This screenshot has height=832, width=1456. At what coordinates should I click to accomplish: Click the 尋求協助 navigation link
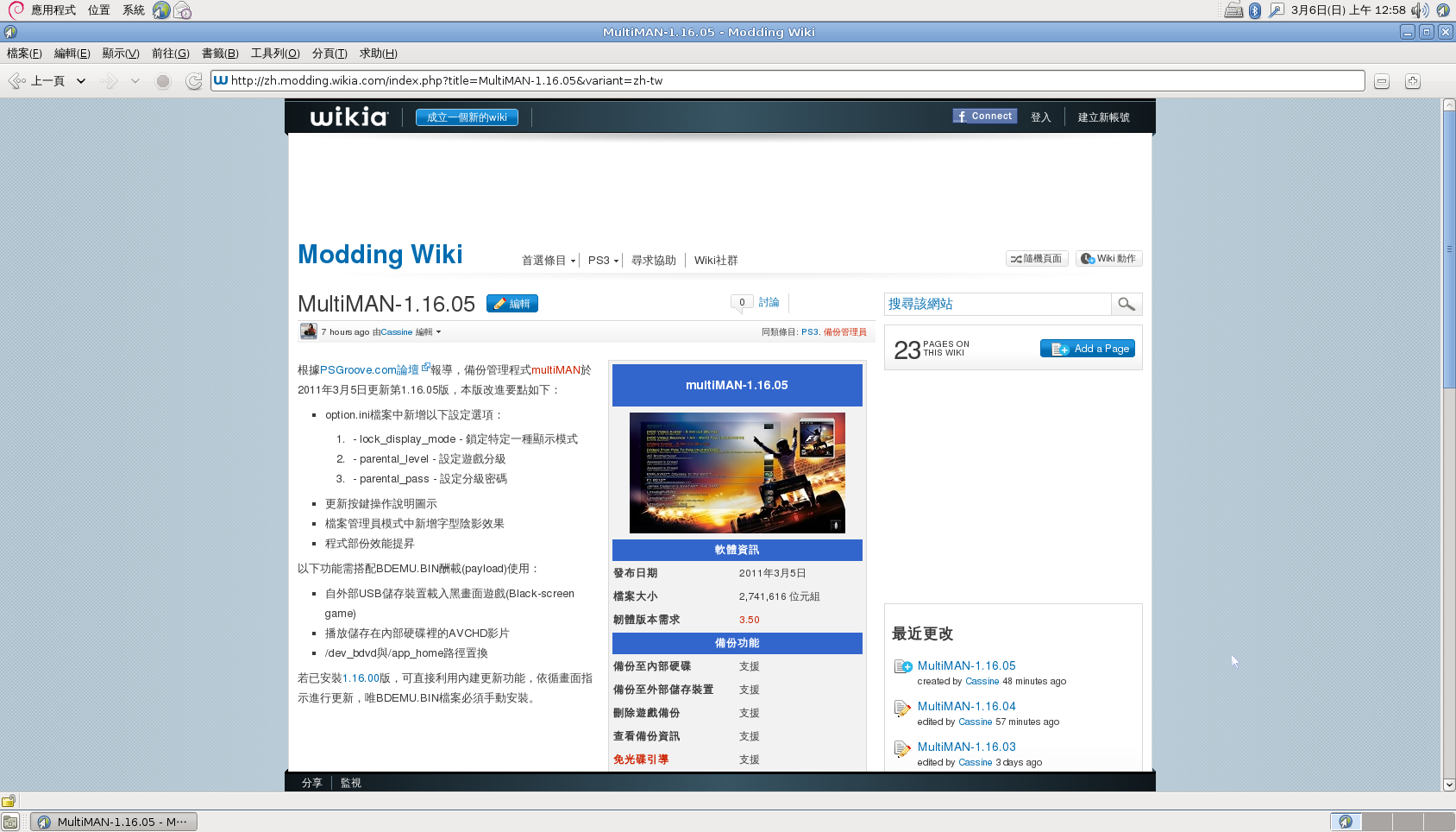tap(654, 261)
